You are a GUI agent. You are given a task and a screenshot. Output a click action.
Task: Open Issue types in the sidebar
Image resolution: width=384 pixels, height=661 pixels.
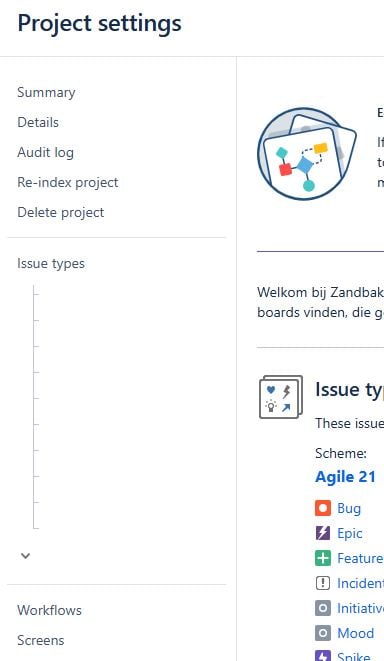point(51,263)
